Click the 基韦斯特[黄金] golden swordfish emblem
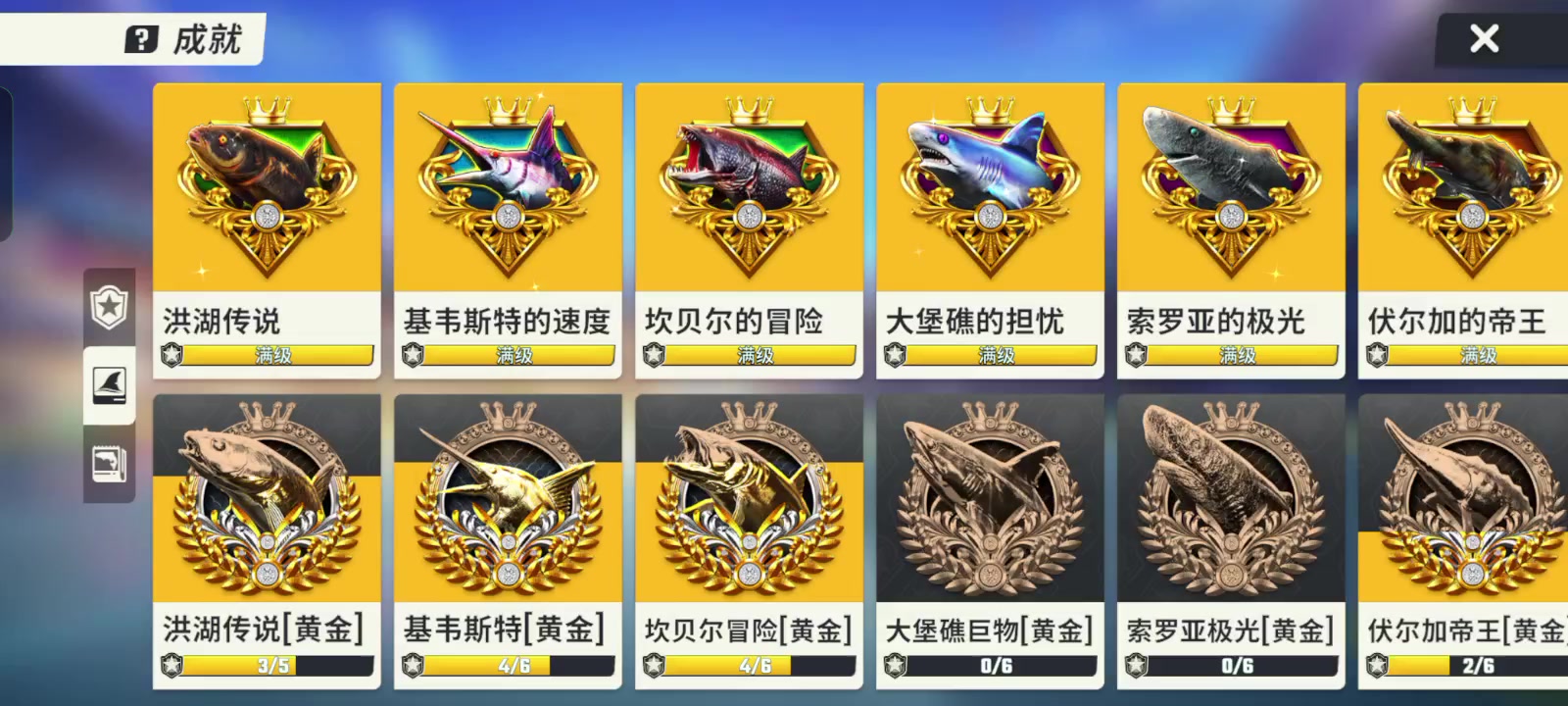Image resolution: width=1568 pixels, height=706 pixels. click(x=508, y=497)
